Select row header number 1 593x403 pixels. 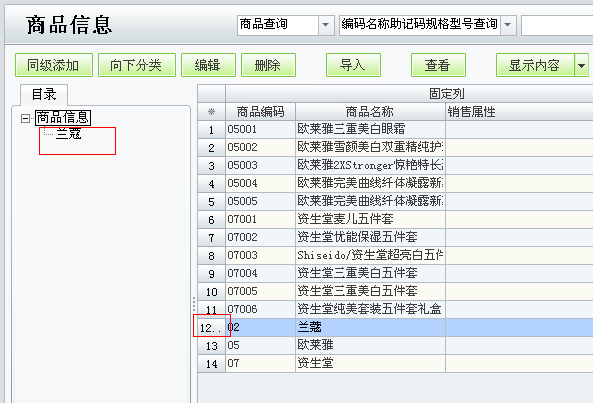(211, 129)
